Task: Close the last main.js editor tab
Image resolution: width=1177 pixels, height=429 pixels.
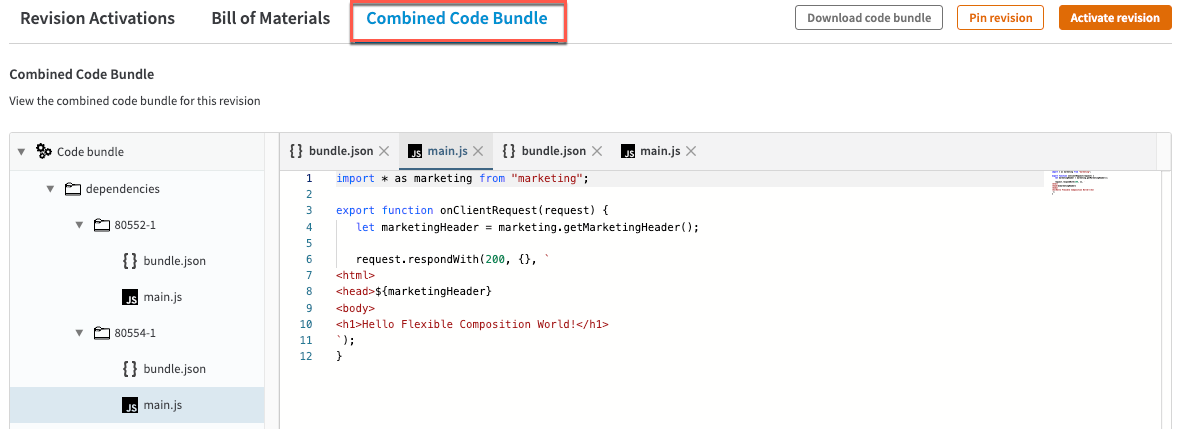Action: pyautogui.click(x=691, y=151)
